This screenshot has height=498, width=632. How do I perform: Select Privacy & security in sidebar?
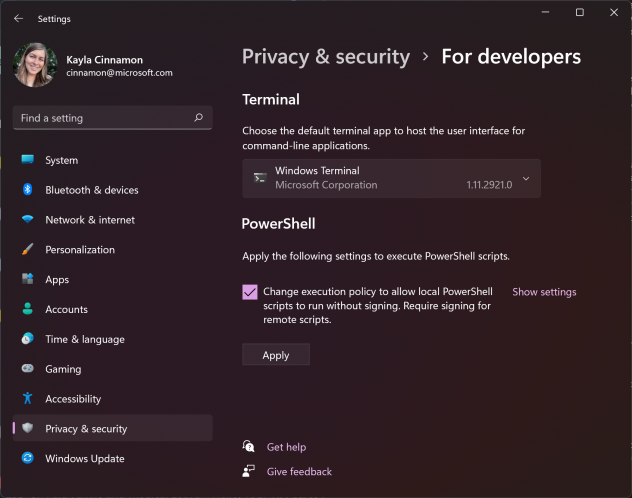click(86, 429)
